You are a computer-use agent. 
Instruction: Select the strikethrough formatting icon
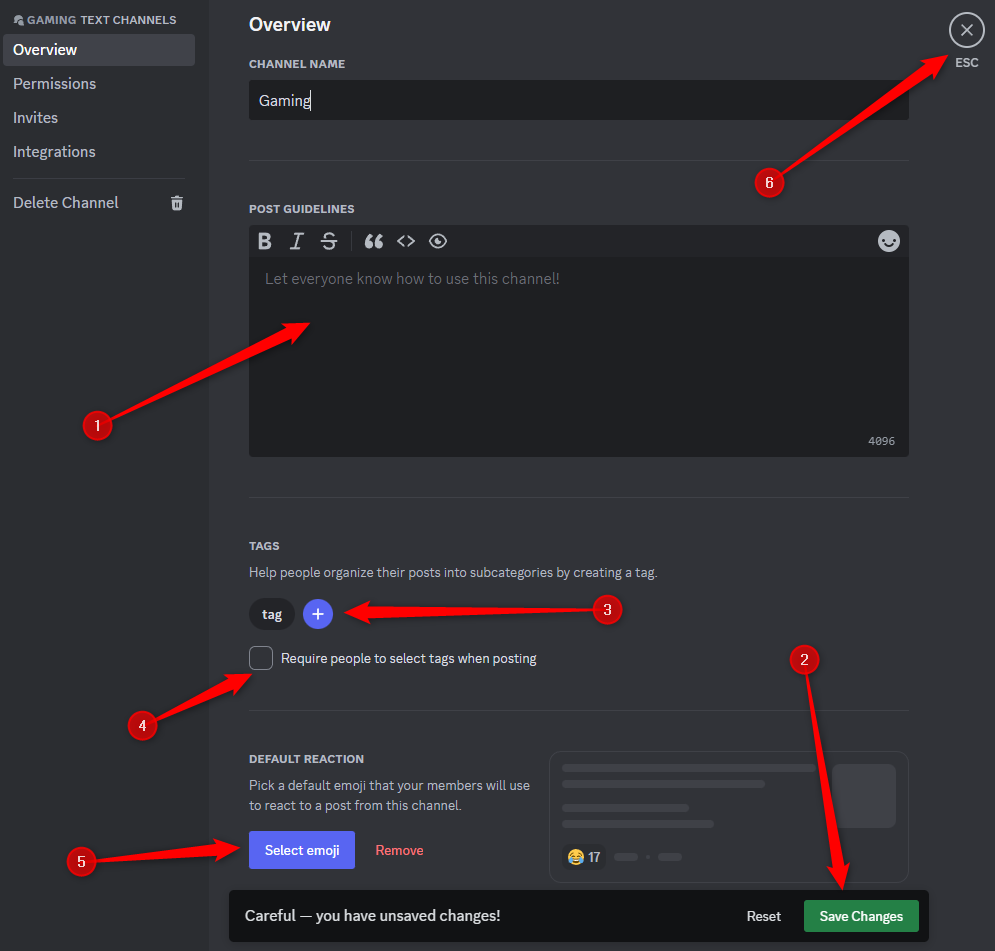pyautogui.click(x=329, y=241)
